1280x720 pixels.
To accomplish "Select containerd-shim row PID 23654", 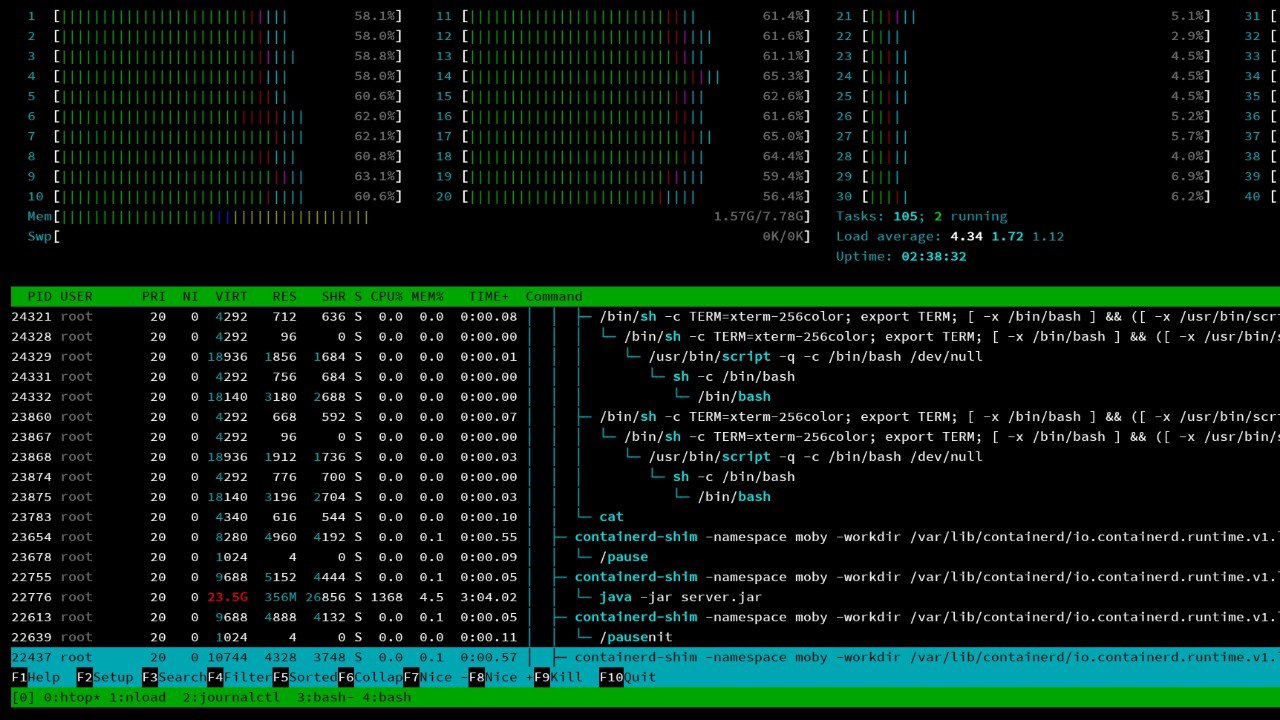I will click(645, 537).
